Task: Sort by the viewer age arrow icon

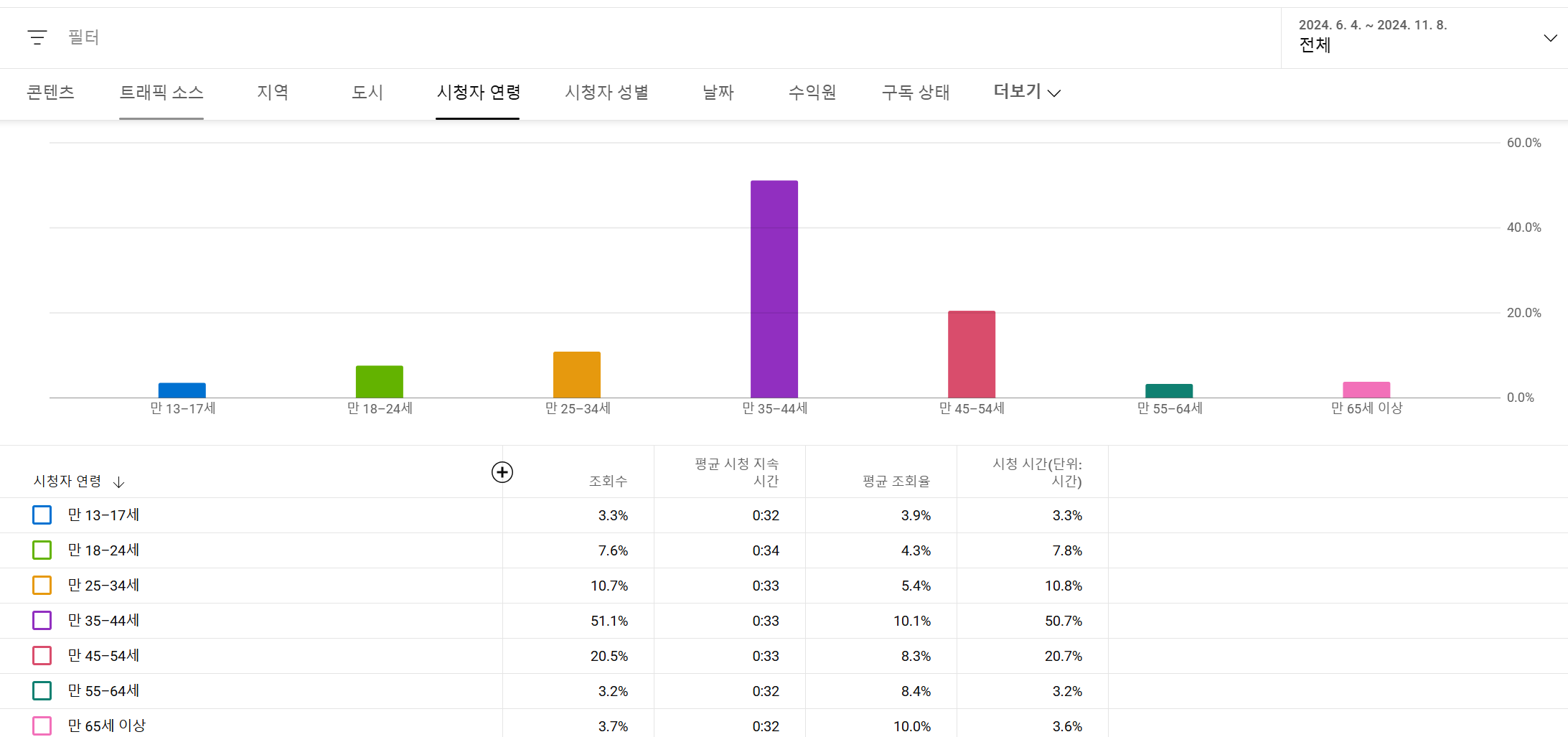Action: [x=119, y=482]
